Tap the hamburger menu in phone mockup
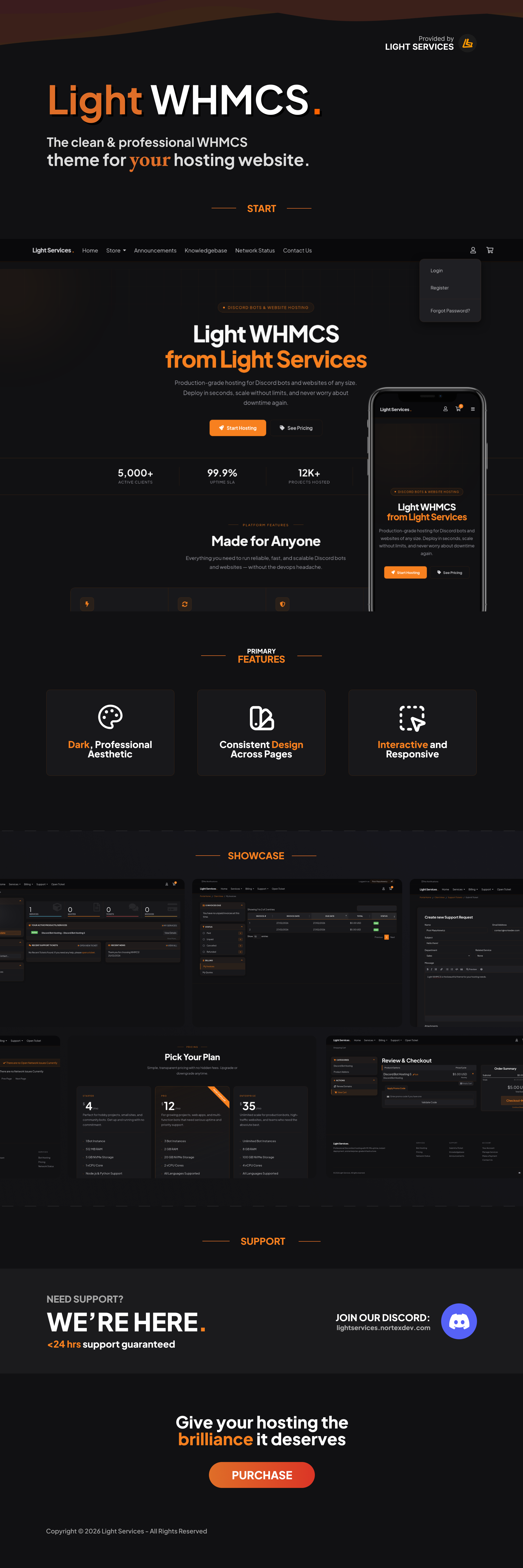The image size is (523, 1568). [x=473, y=409]
